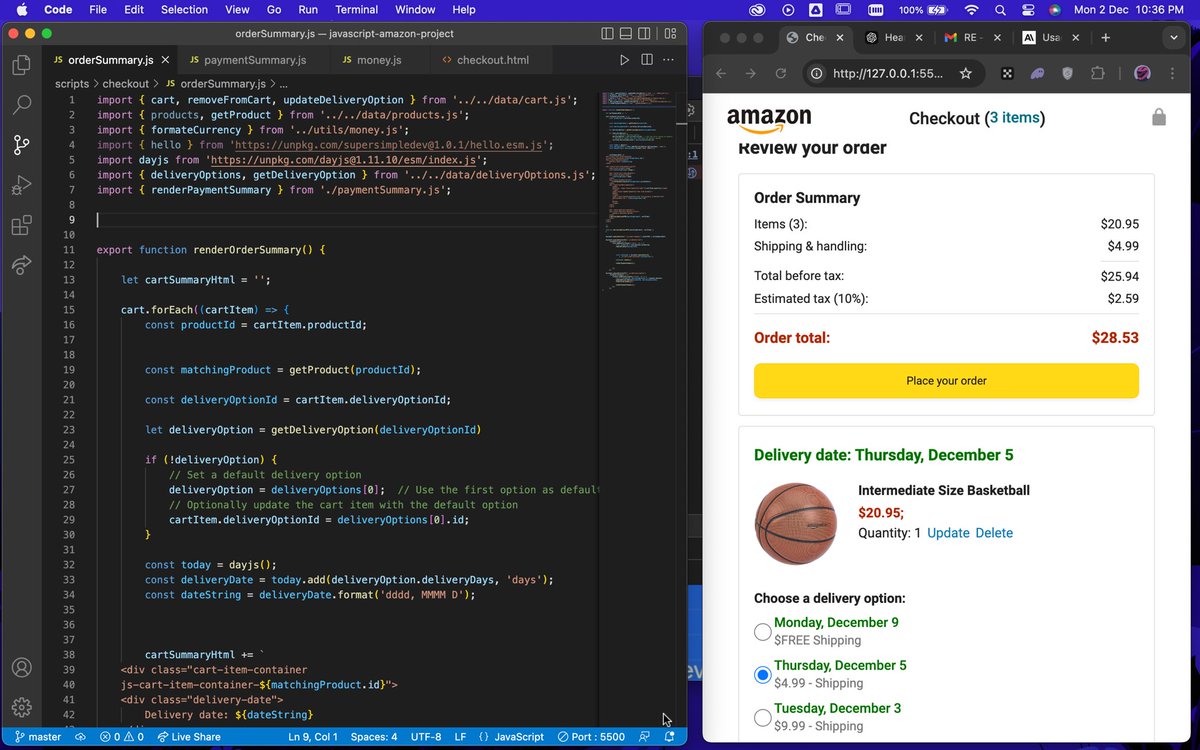The width and height of the screenshot is (1200, 750).
Task: Open the Extensions view
Action: [21, 225]
